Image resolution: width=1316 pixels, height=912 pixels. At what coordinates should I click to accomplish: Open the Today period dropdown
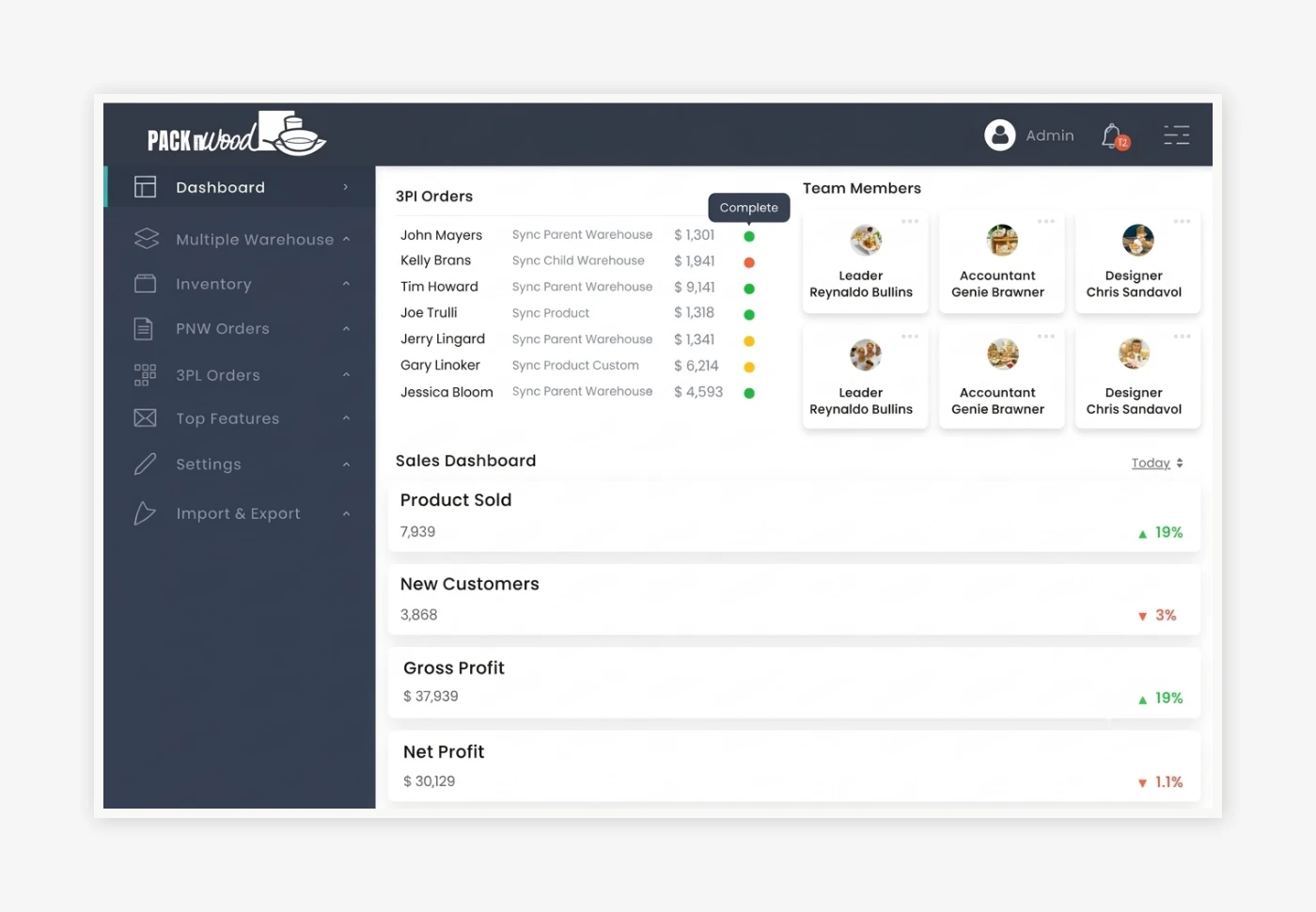click(x=1157, y=463)
